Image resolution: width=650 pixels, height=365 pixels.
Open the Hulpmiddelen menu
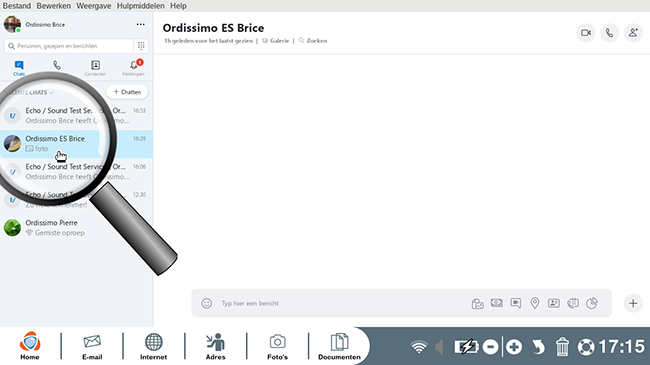pyautogui.click(x=141, y=6)
